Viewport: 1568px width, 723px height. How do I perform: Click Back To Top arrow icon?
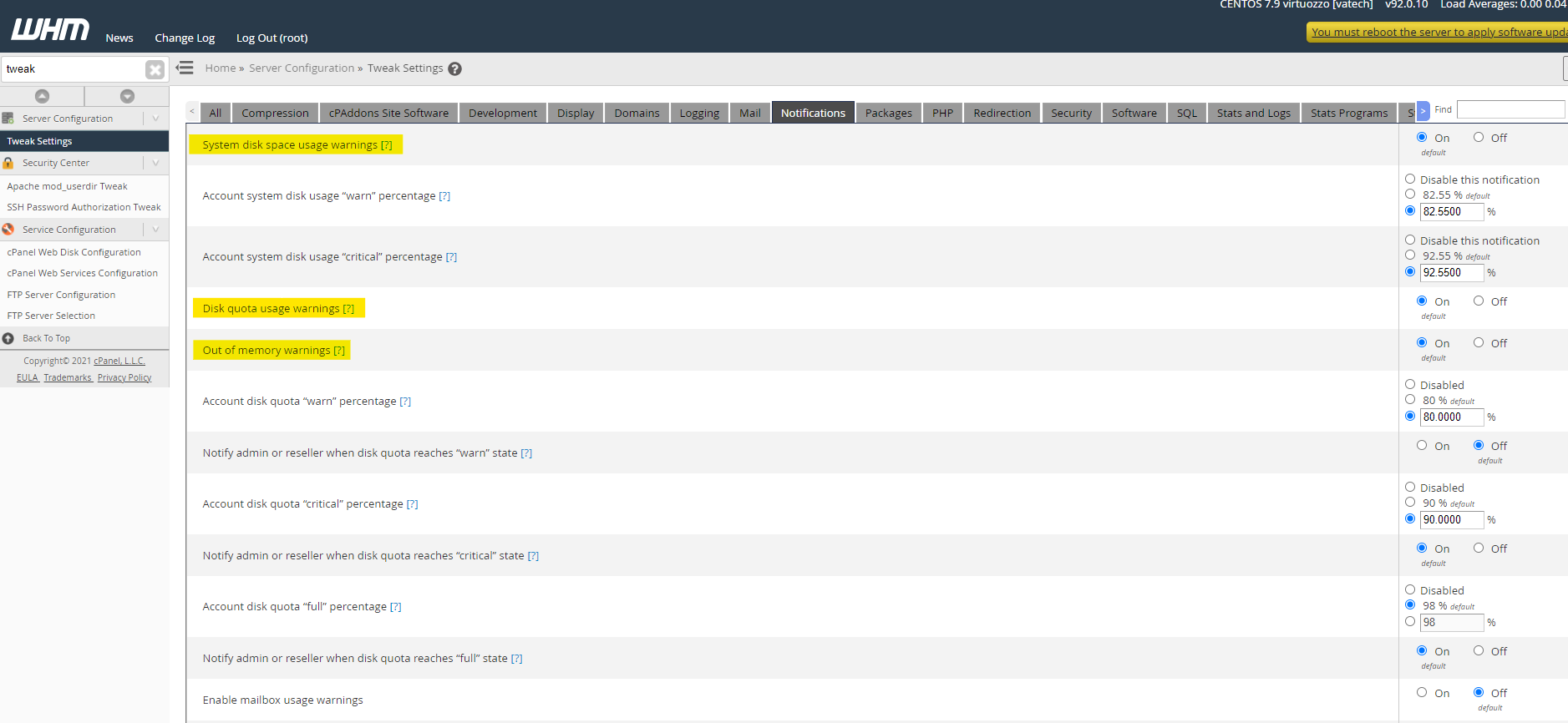8,338
